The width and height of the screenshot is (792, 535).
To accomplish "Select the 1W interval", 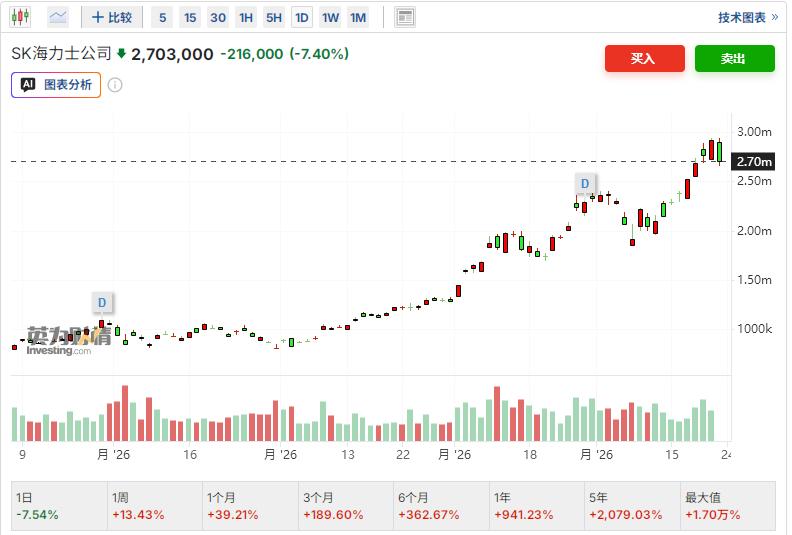I will point(330,18).
